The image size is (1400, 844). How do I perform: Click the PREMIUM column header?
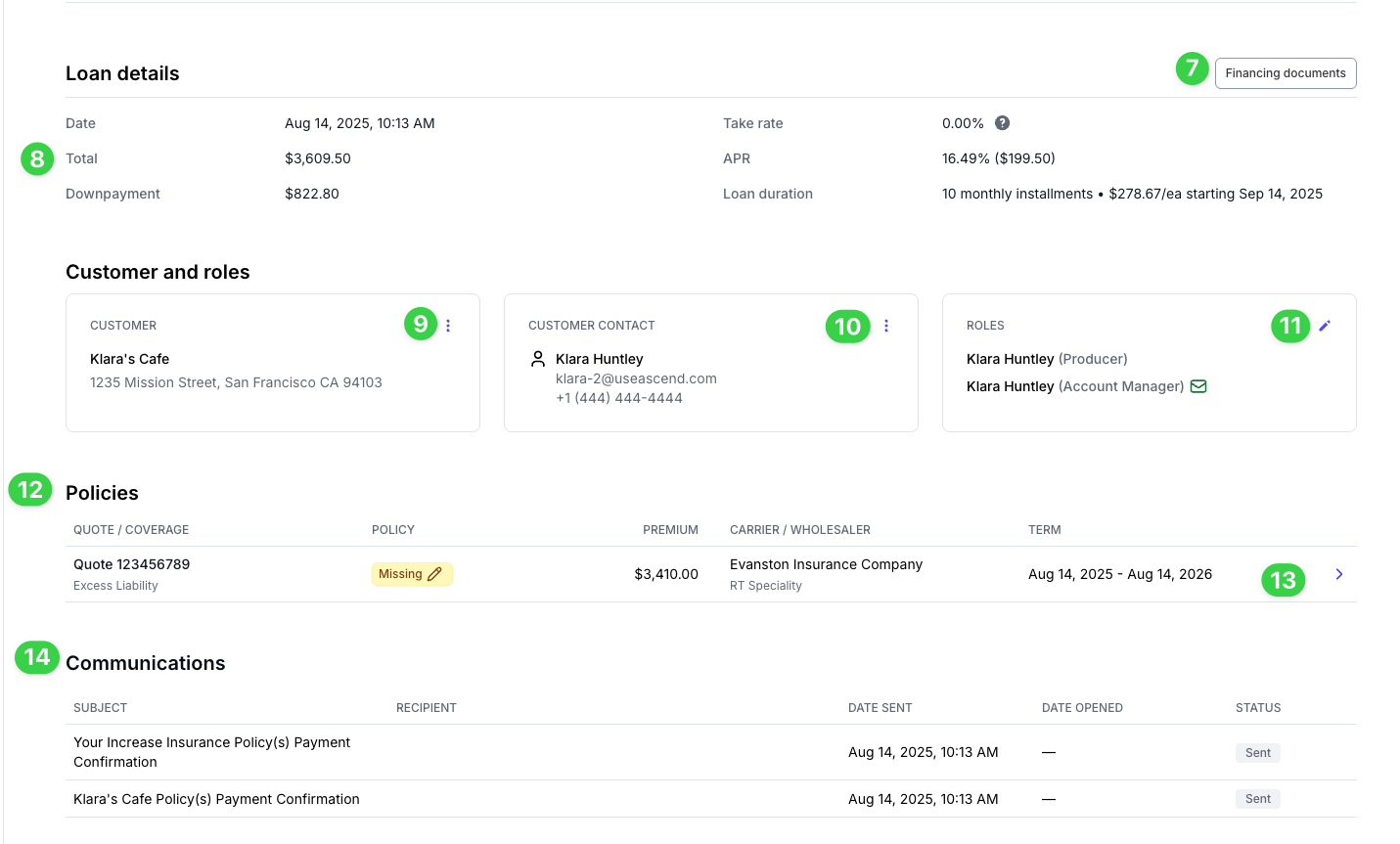coord(670,530)
